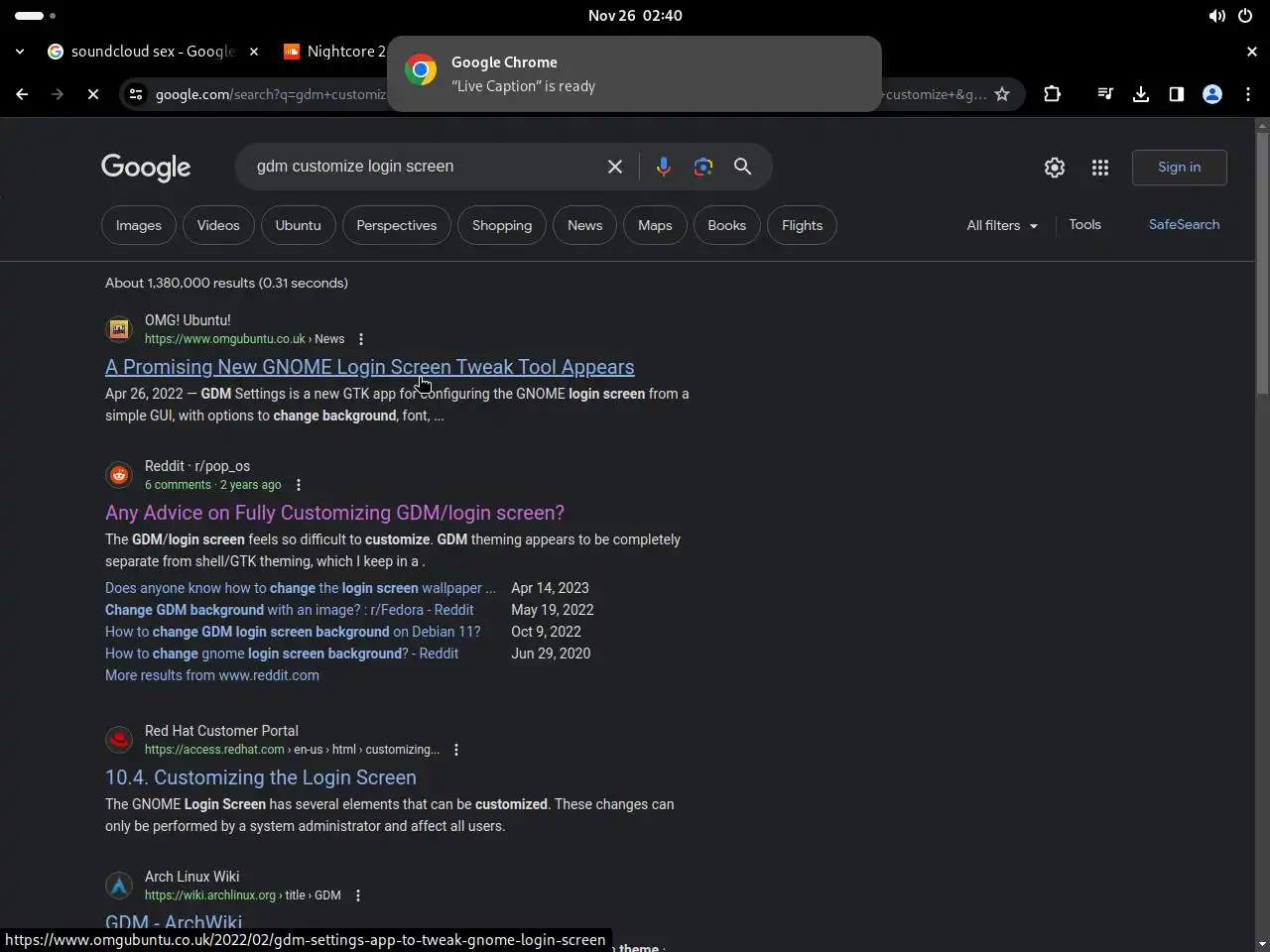1270x952 pixels.
Task: Toggle Chrome side panel icon
Action: (1177, 94)
